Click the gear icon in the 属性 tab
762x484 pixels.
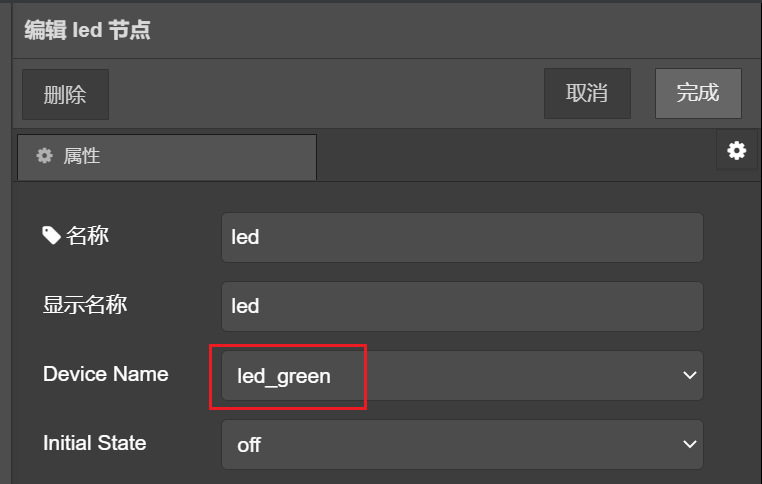44,156
